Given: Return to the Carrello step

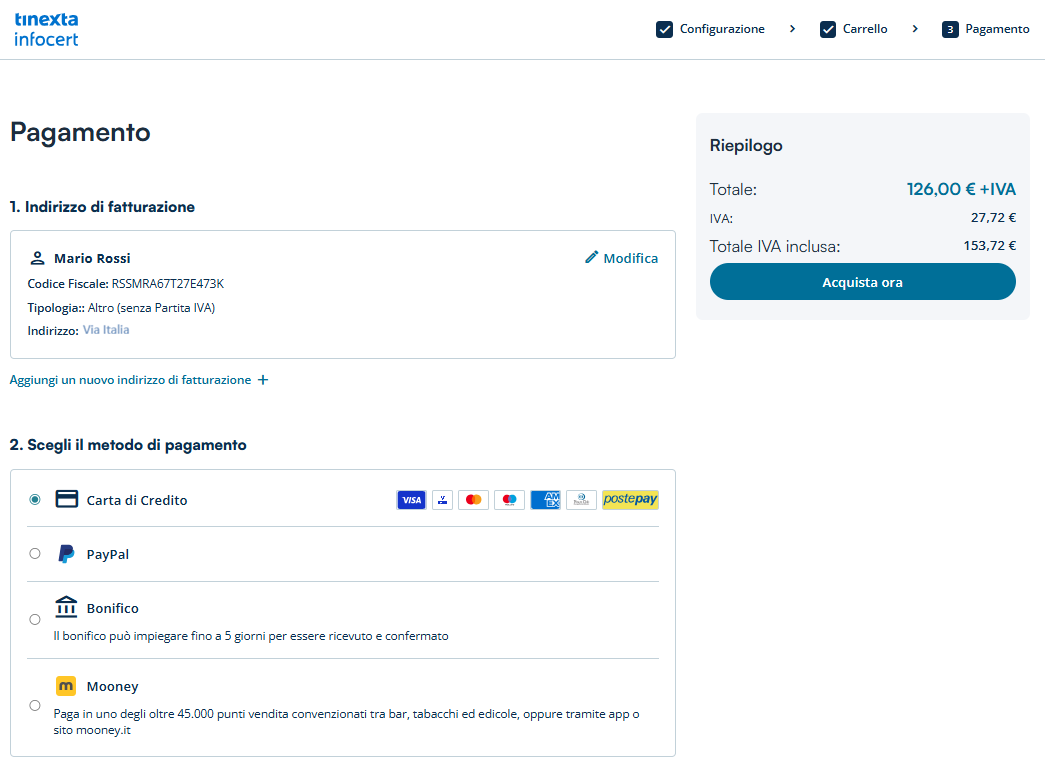Looking at the screenshot, I should click(x=854, y=29).
